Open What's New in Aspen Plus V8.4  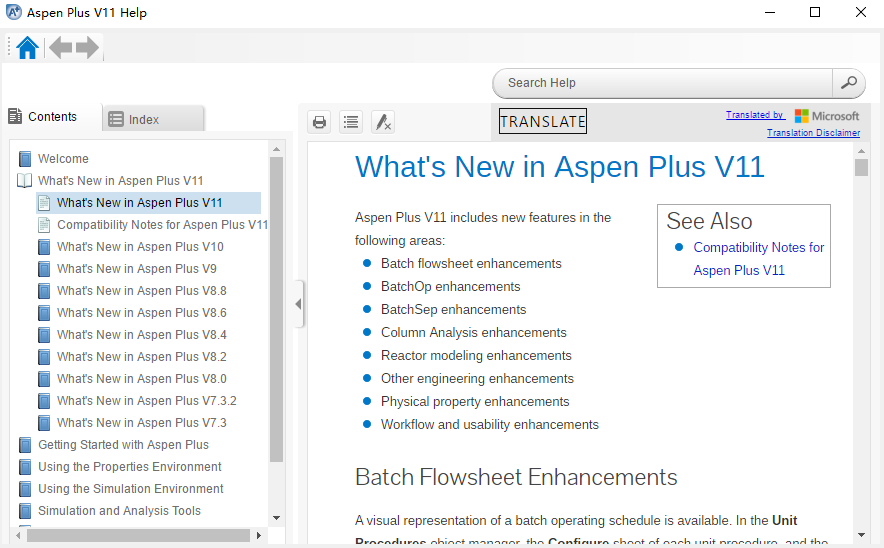point(142,335)
